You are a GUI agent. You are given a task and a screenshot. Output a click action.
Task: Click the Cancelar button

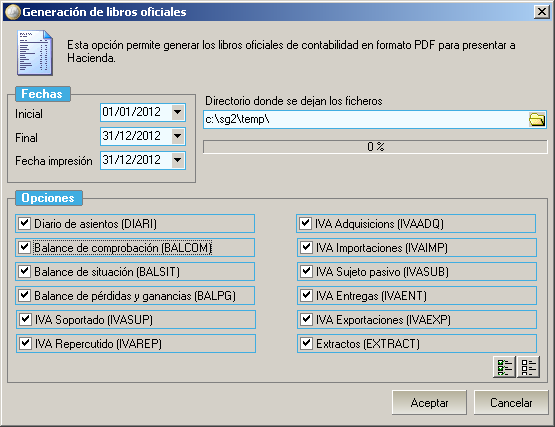(x=511, y=403)
